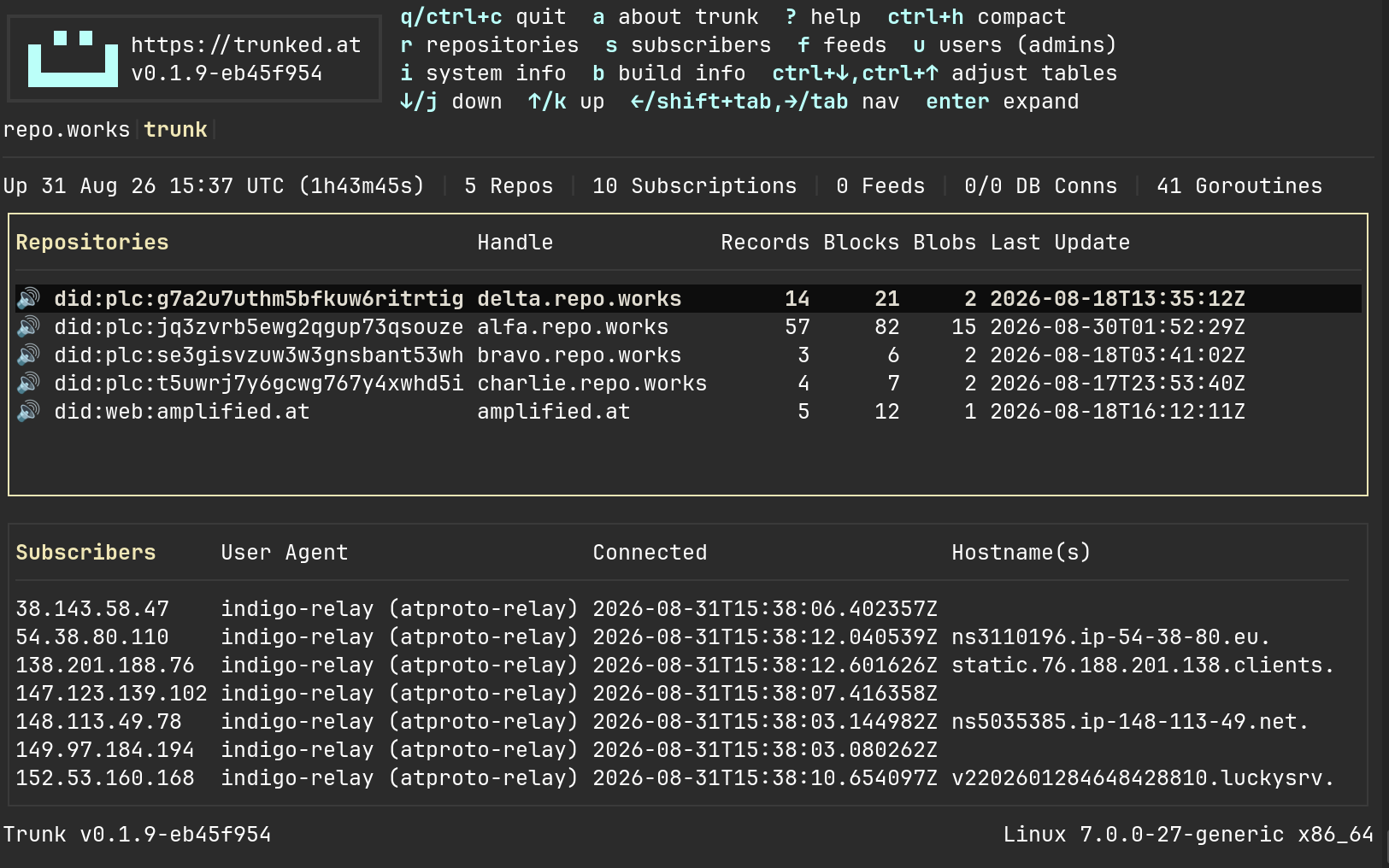Switch to the repo.works tab
The height and width of the screenshot is (868, 1389).
click(x=67, y=130)
